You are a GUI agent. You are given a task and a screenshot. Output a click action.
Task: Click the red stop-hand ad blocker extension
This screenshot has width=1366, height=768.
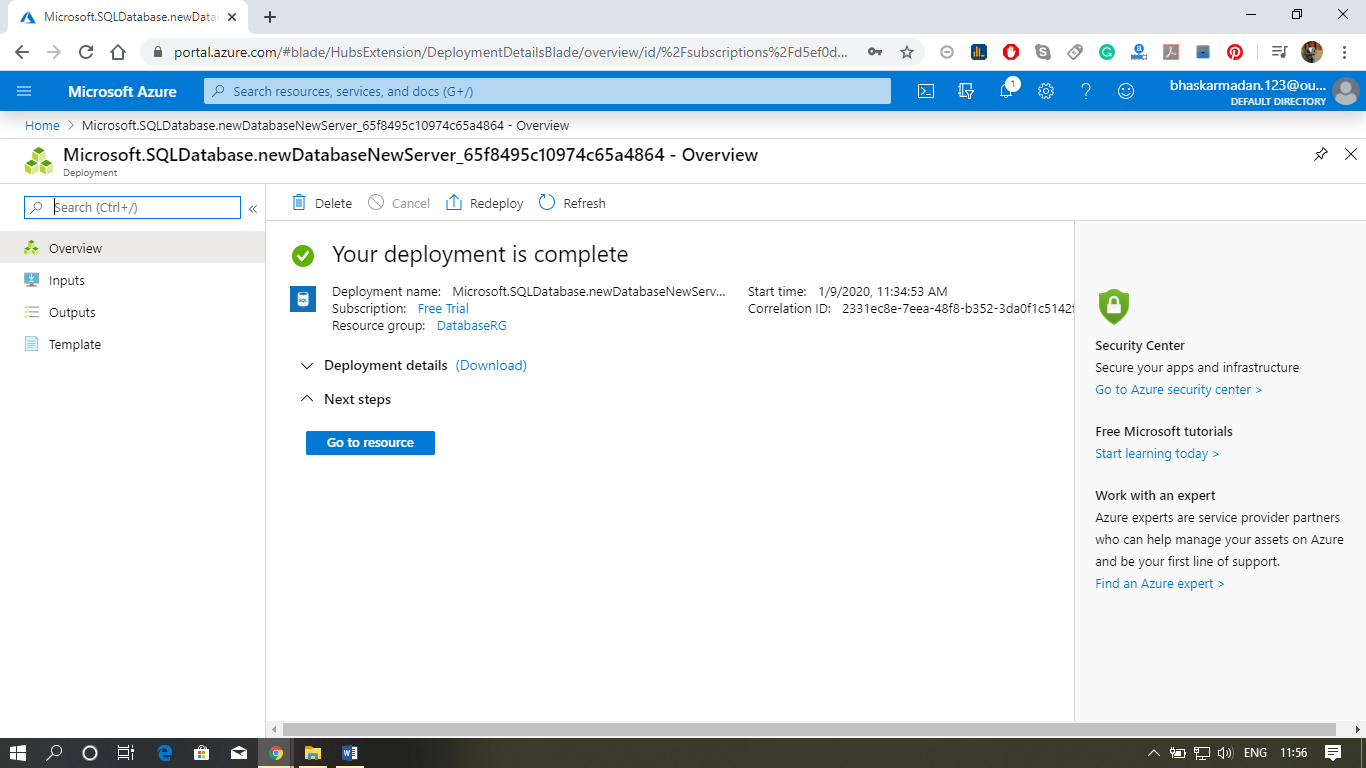1011,52
